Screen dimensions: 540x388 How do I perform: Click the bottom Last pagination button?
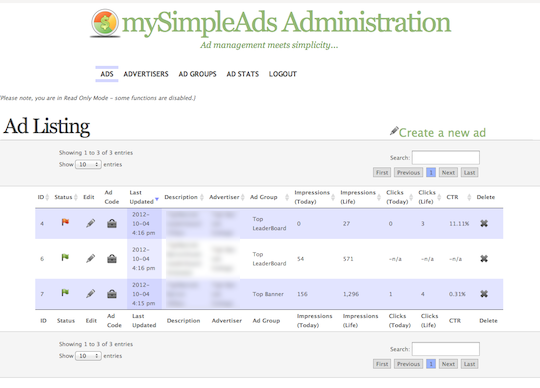click(x=469, y=364)
